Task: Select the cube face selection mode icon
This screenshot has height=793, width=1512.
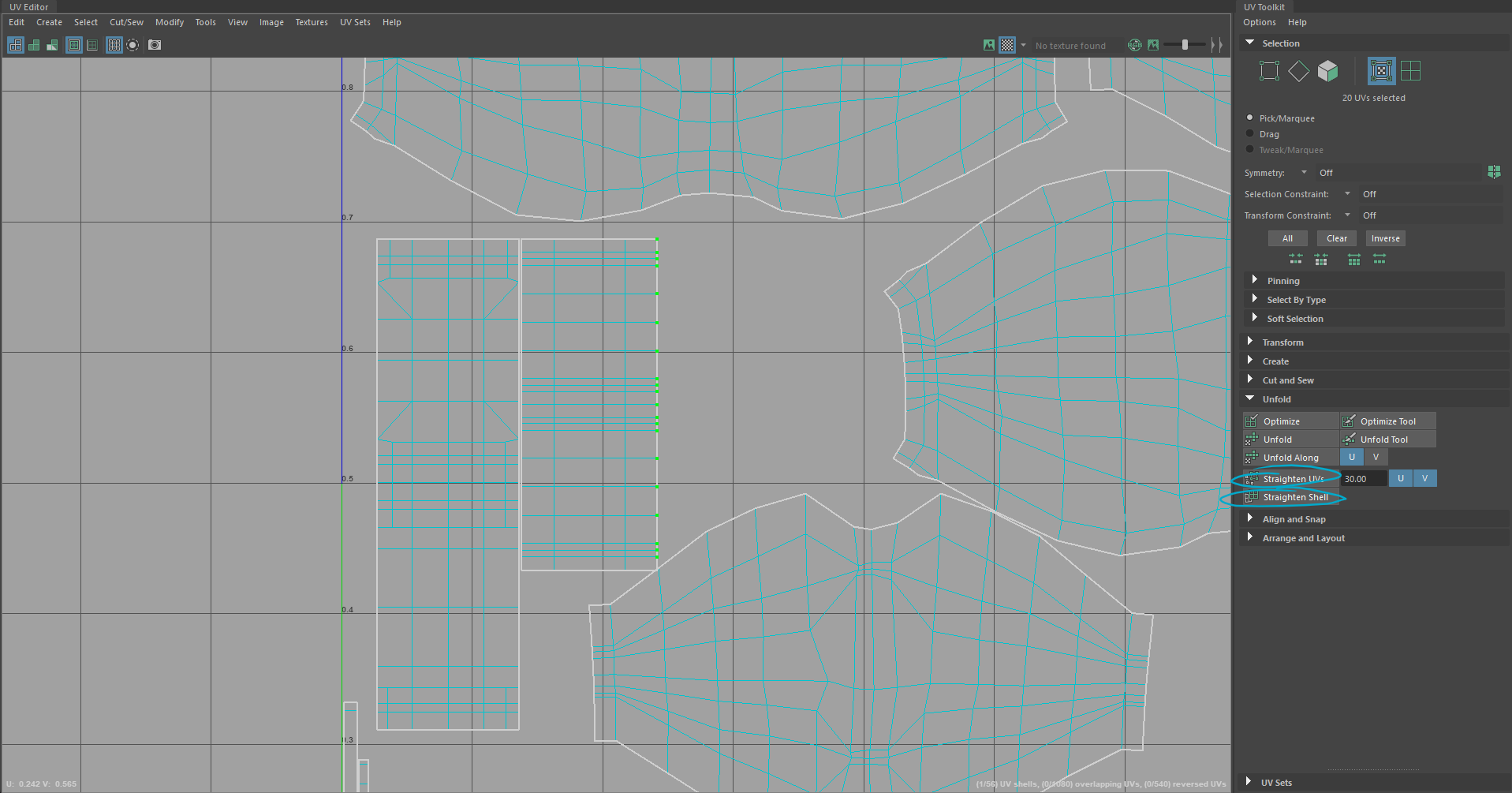Action: [x=1328, y=71]
